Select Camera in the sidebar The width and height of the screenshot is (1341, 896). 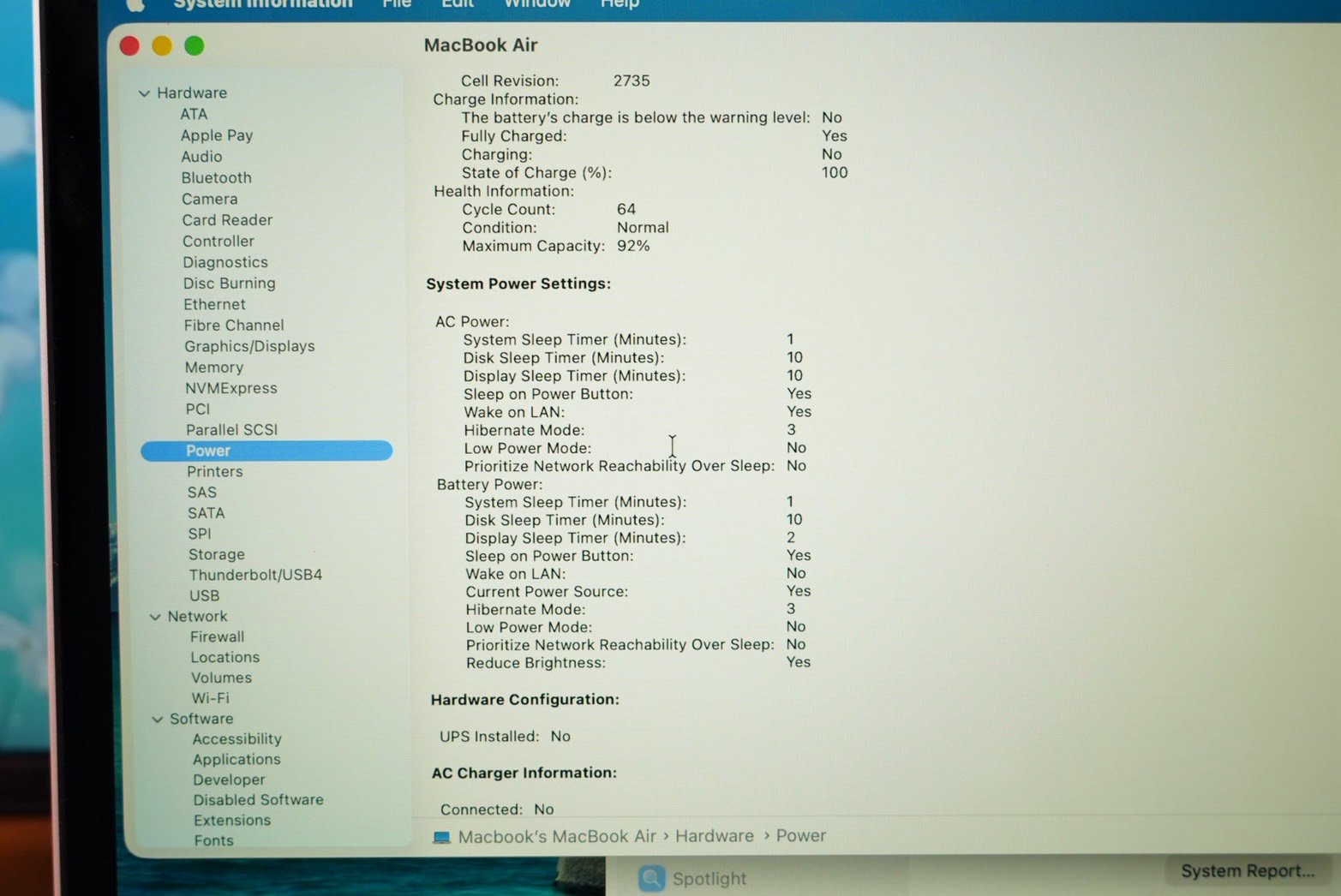click(x=209, y=200)
